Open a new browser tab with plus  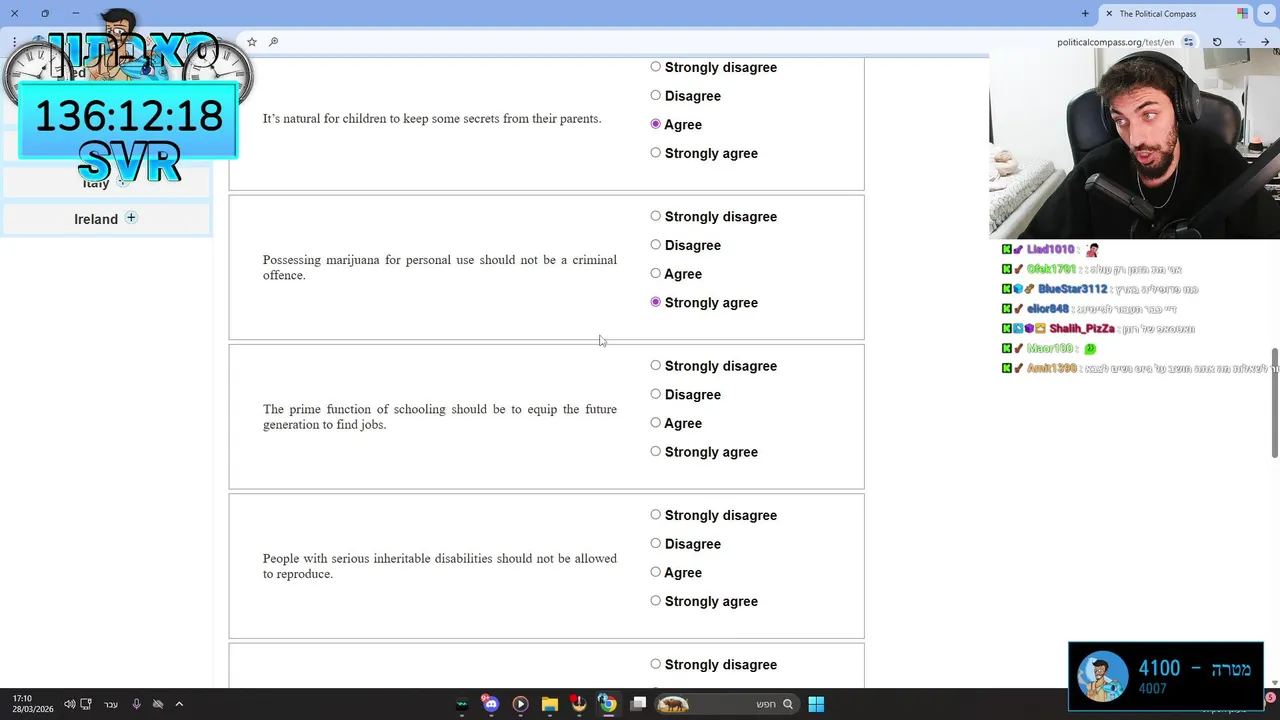coord(1085,13)
